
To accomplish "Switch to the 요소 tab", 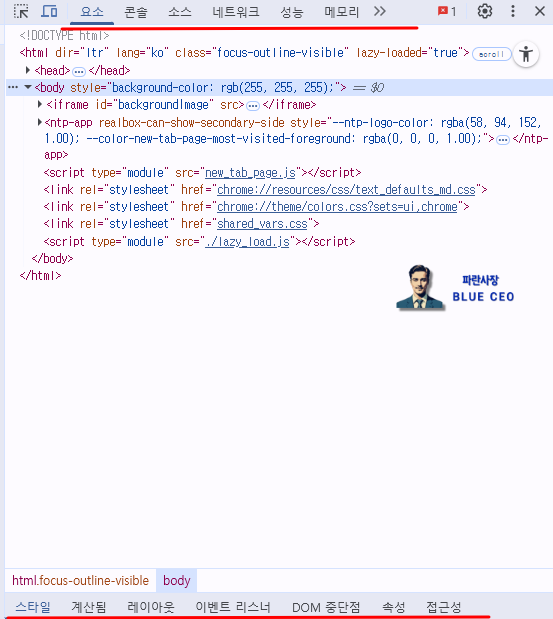I will point(92,12).
